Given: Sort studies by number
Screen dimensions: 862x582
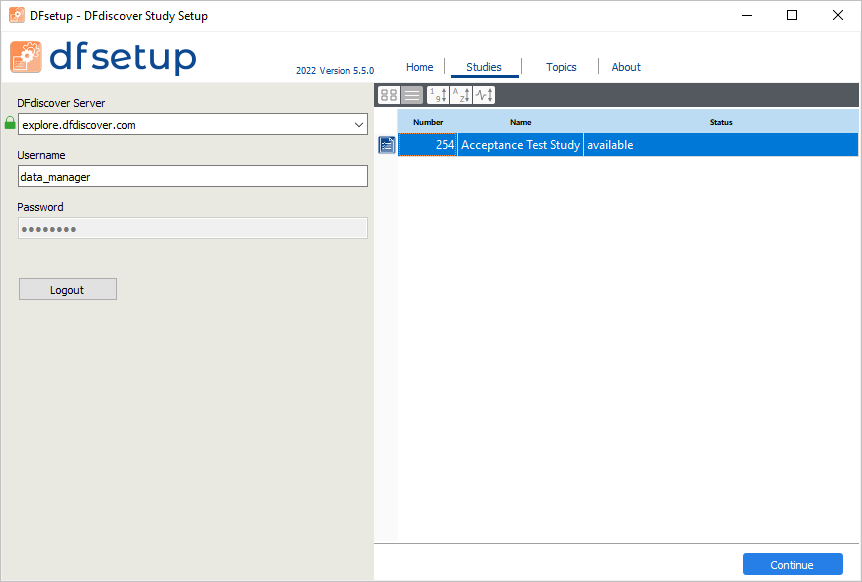Looking at the screenshot, I should pyautogui.click(x=438, y=95).
